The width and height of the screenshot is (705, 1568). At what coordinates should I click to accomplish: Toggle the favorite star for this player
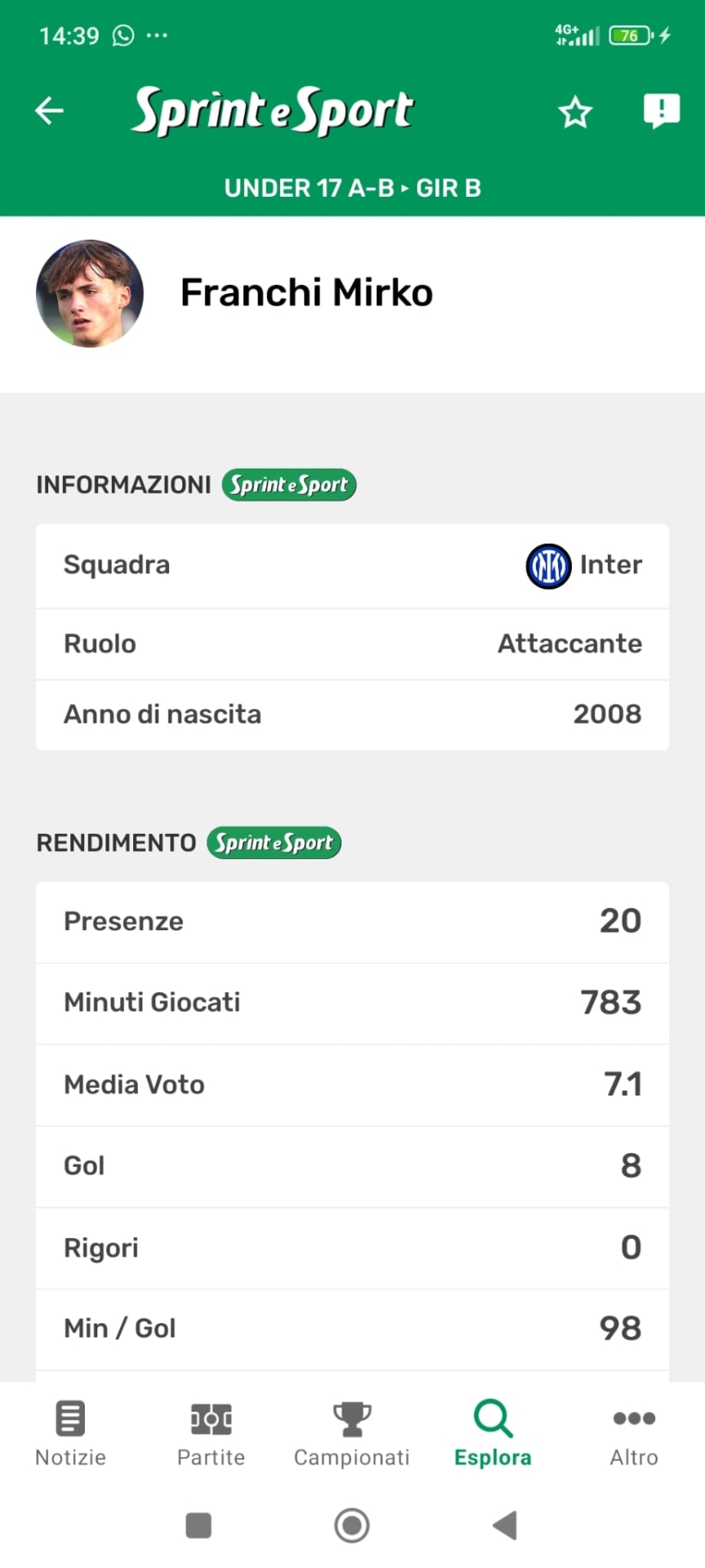[575, 112]
